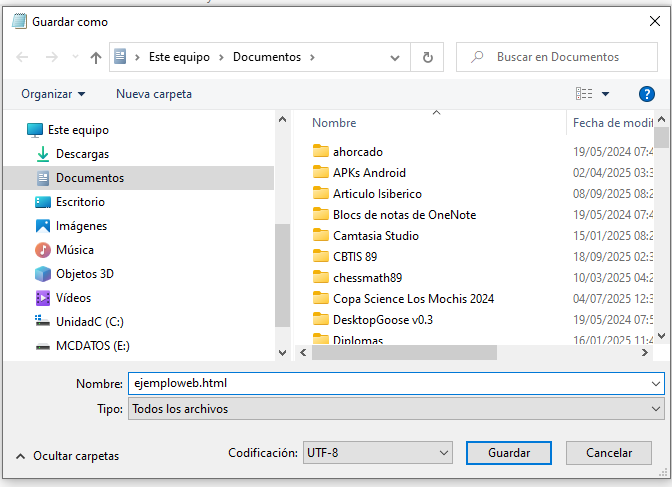Open the view options dropdown arrow

[605, 94]
